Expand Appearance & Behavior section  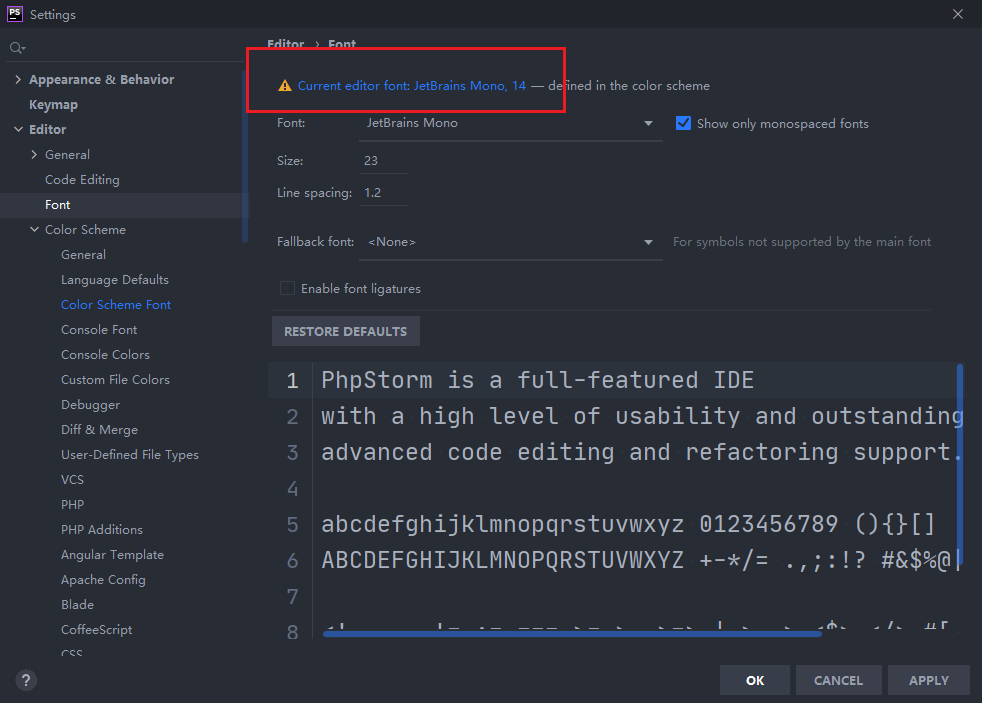[x=18, y=80]
